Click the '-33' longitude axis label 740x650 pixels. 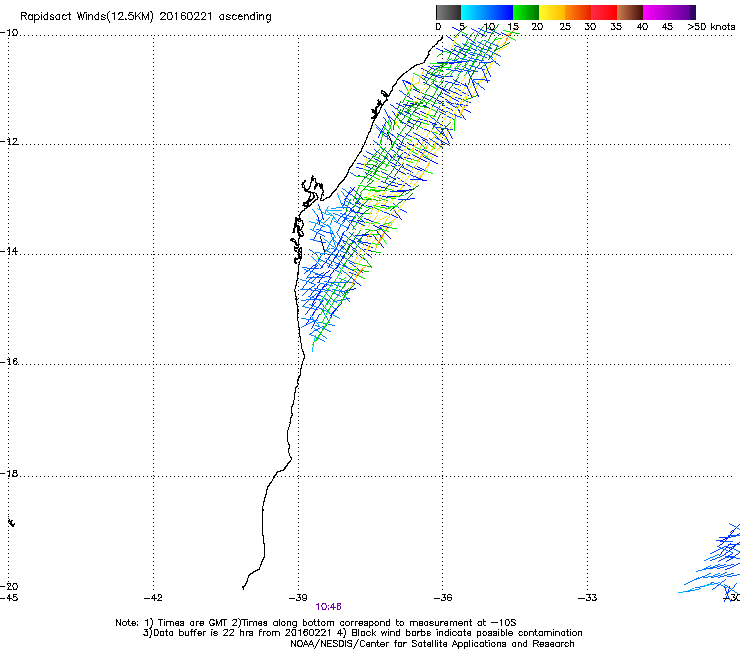[x=587, y=598]
